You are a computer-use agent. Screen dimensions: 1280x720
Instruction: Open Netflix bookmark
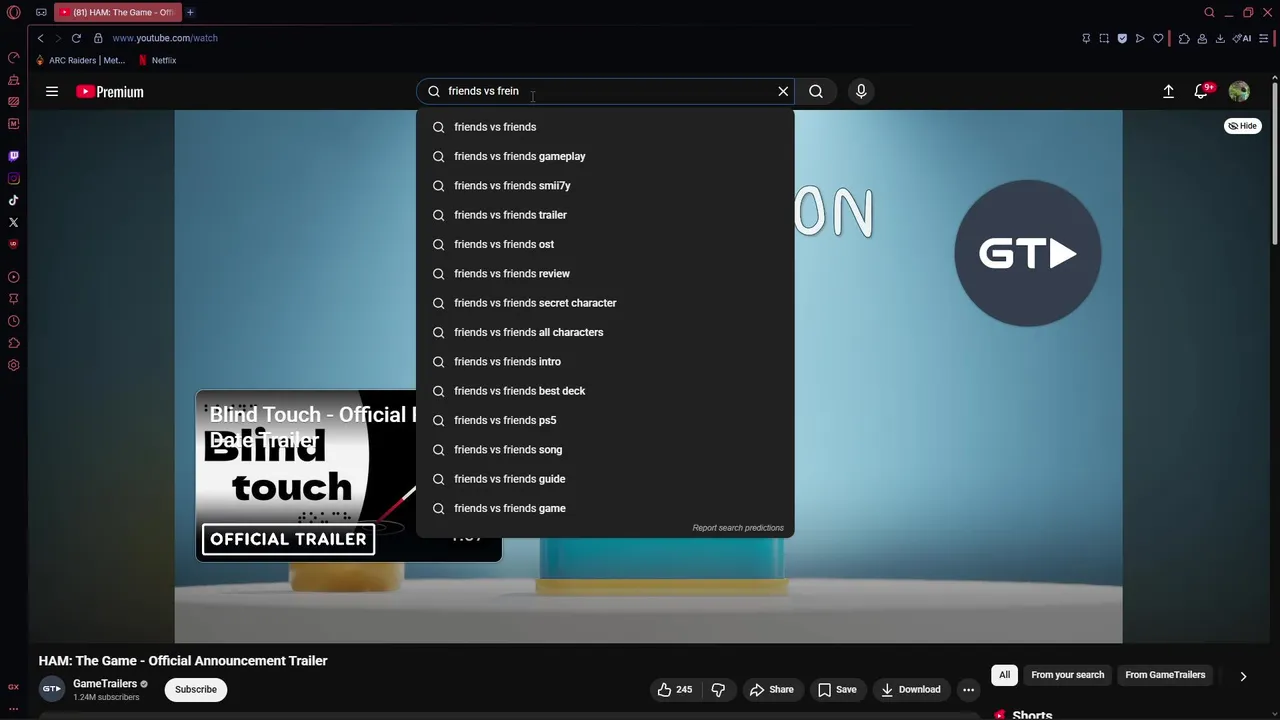click(x=157, y=60)
